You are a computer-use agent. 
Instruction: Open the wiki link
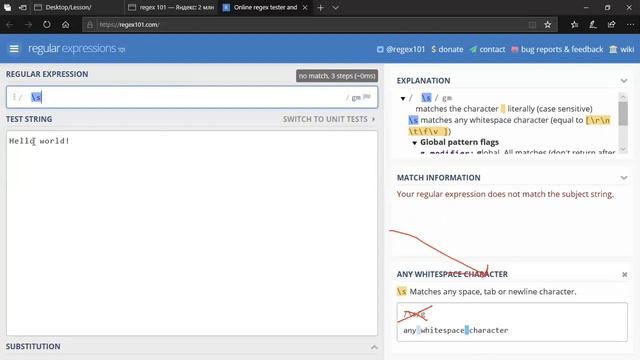622,49
